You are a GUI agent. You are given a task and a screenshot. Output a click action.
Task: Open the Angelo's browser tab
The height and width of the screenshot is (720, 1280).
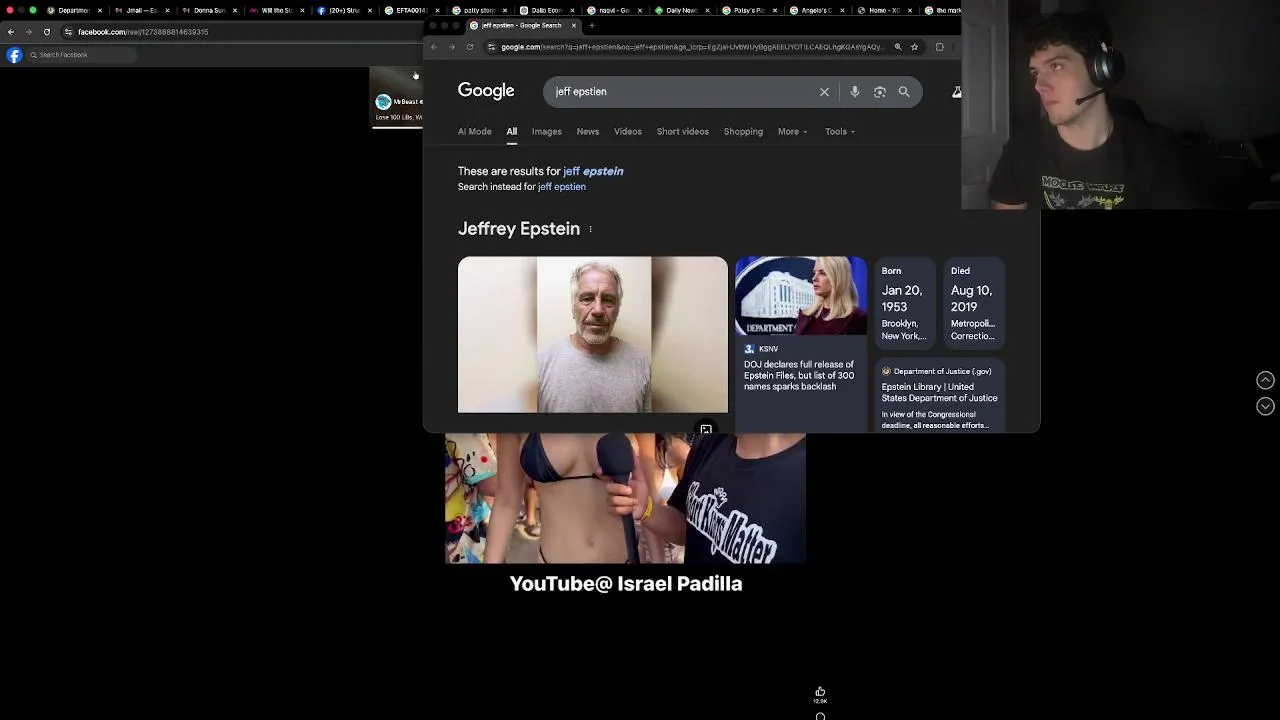[x=816, y=10]
